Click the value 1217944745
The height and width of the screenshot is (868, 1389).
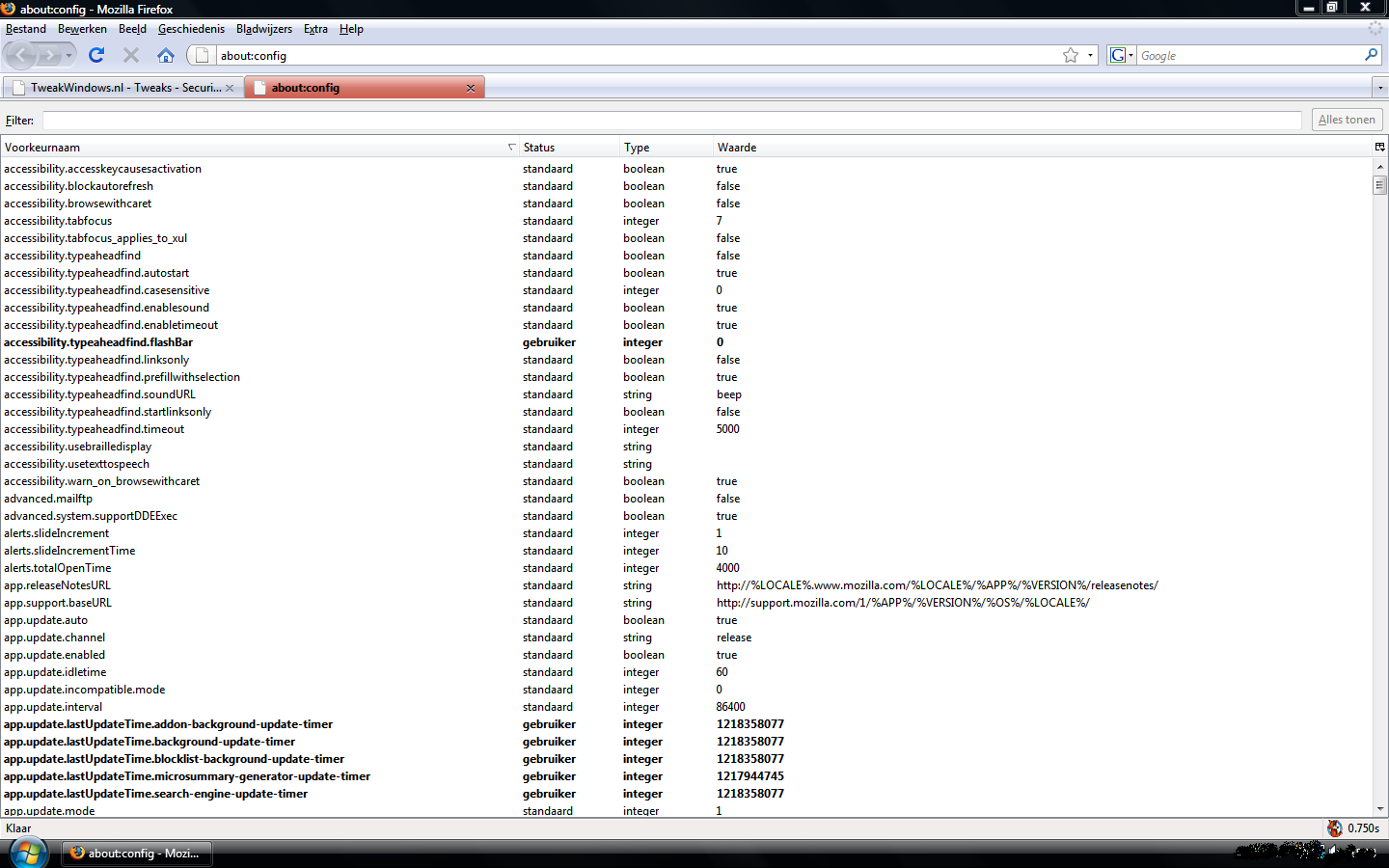(750, 776)
